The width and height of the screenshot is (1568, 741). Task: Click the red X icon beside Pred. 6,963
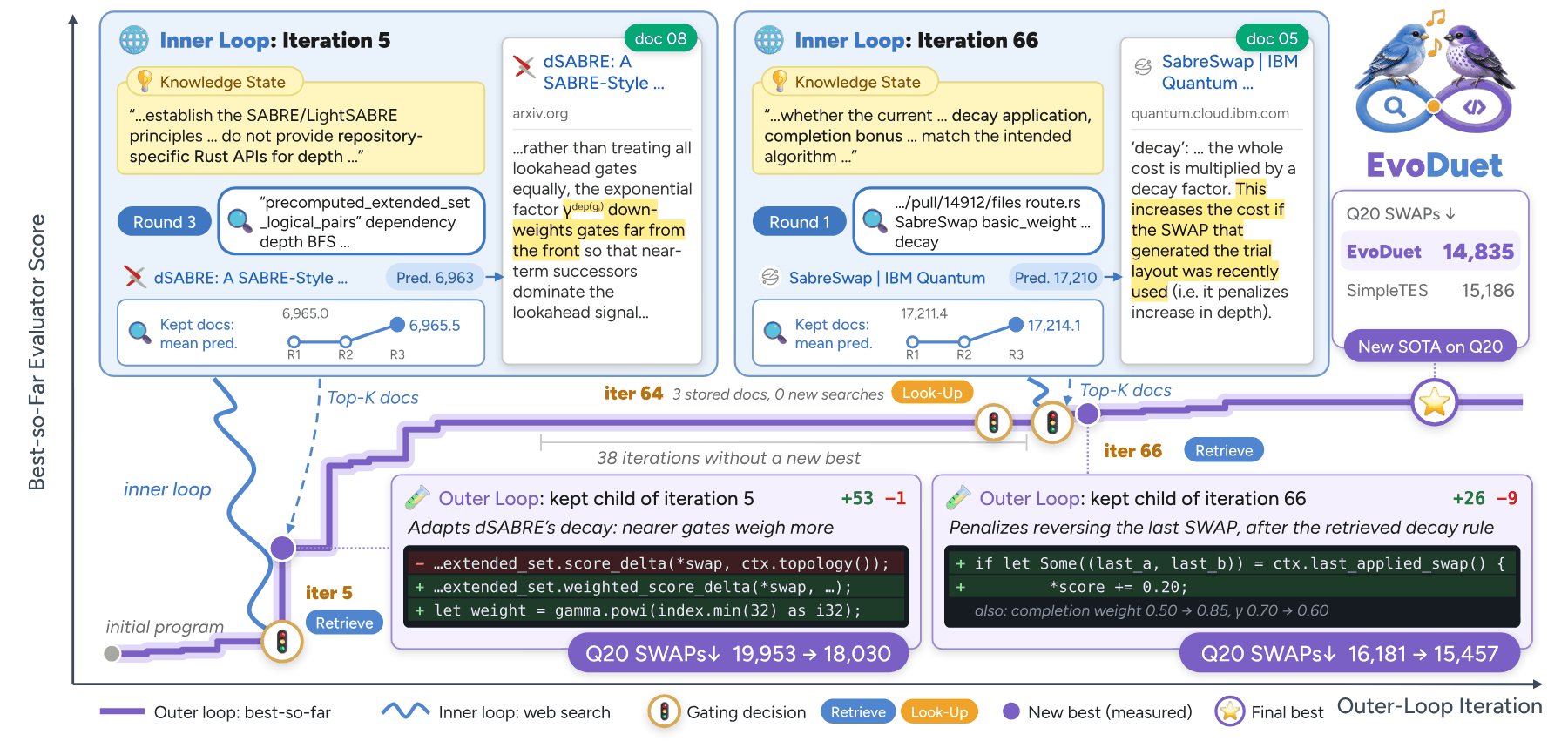point(135,277)
